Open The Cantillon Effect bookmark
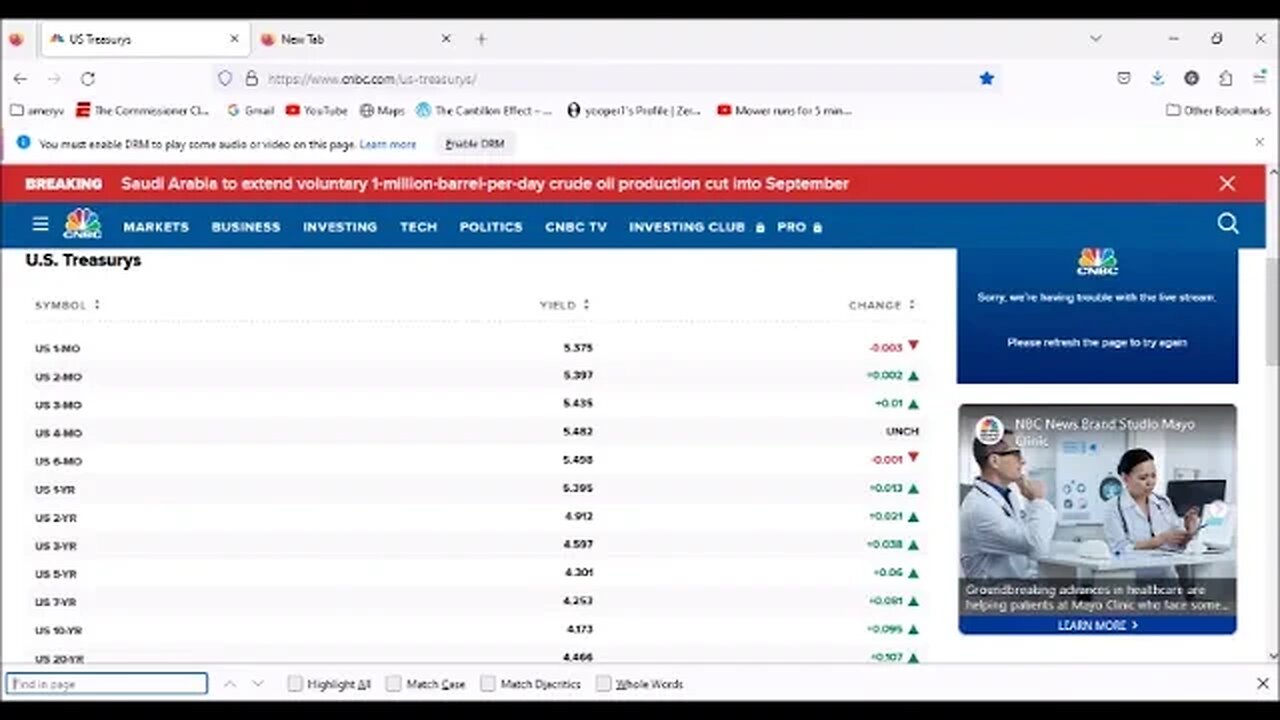The height and width of the screenshot is (720, 1280). click(484, 110)
